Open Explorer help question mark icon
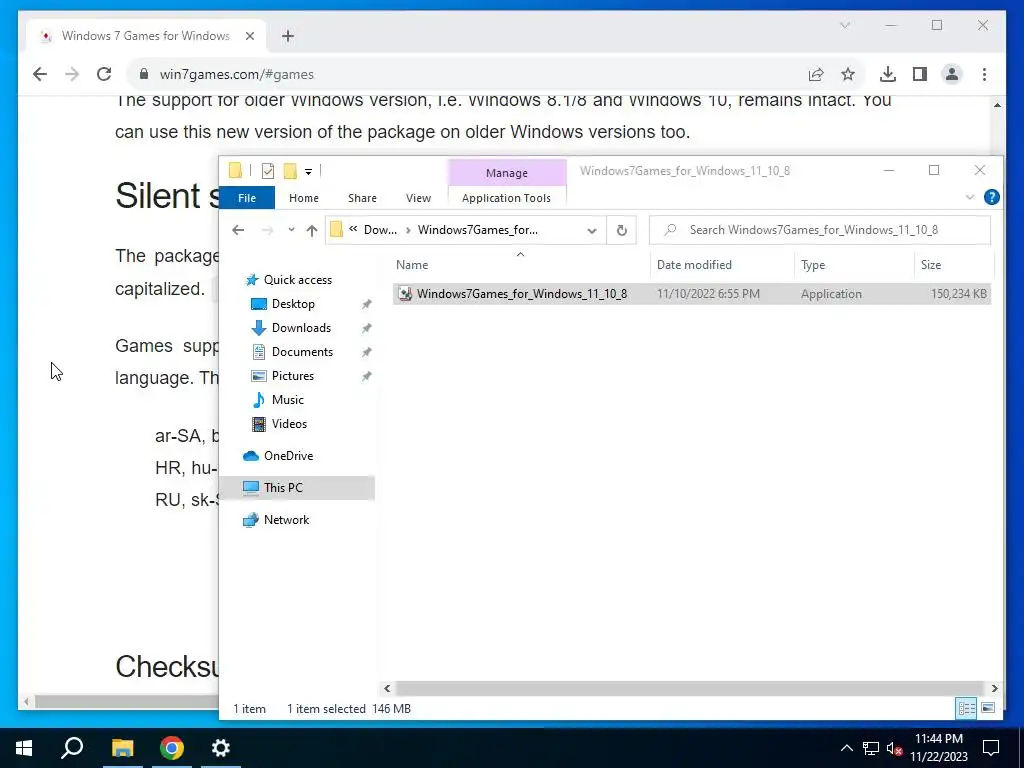Image resolution: width=1024 pixels, height=768 pixels. (991, 197)
